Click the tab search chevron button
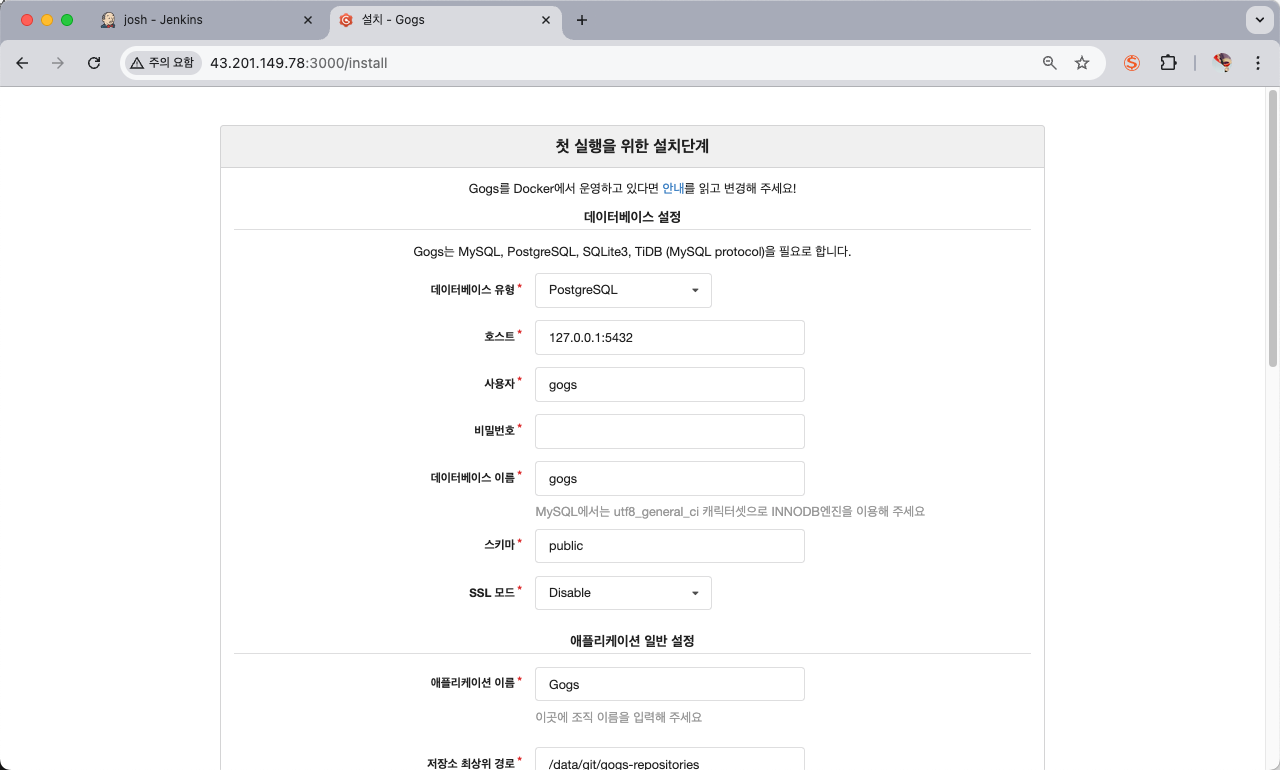The width and height of the screenshot is (1280, 770). click(x=1258, y=20)
